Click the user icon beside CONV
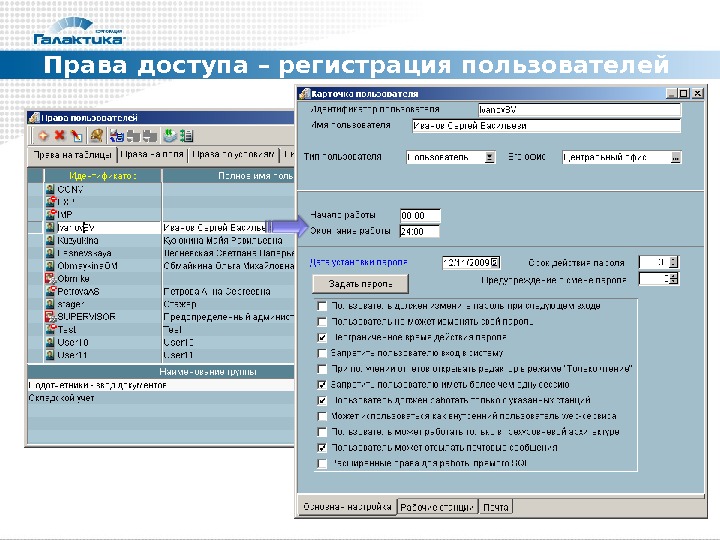 [x=50, y=189]
